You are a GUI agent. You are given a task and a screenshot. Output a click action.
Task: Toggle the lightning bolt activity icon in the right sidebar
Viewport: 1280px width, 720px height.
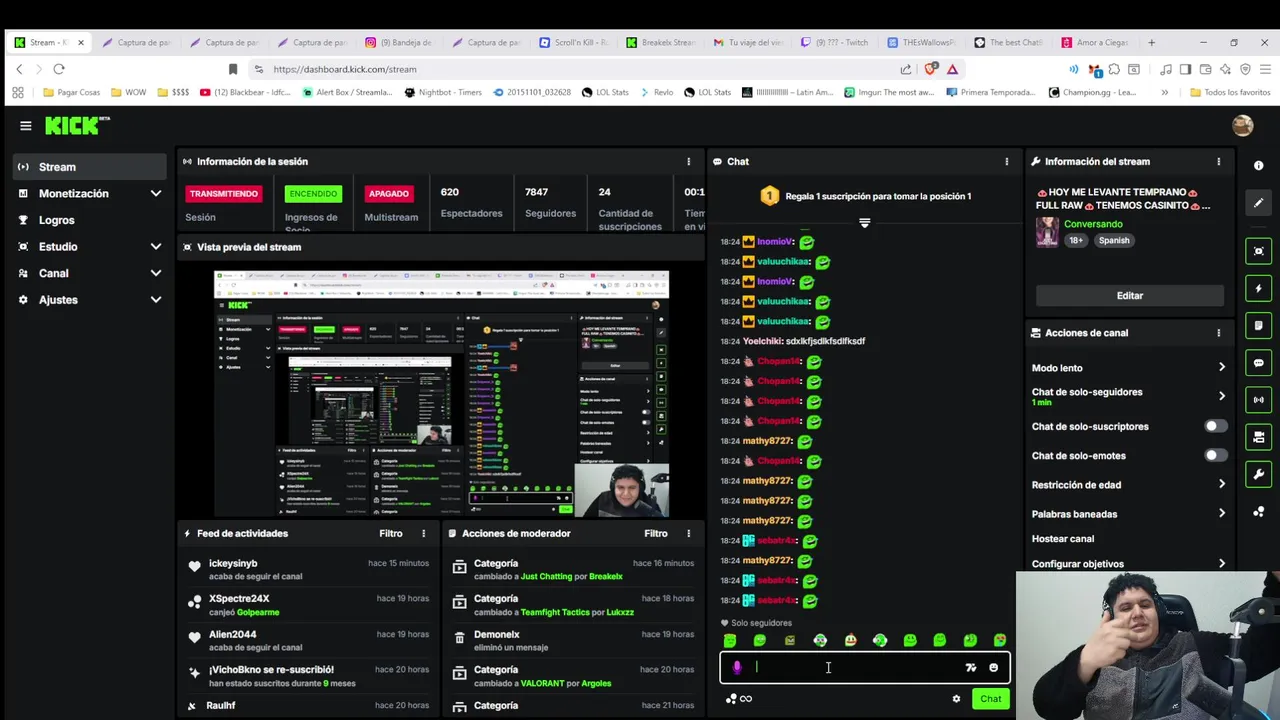click(x=1259, y=288)
